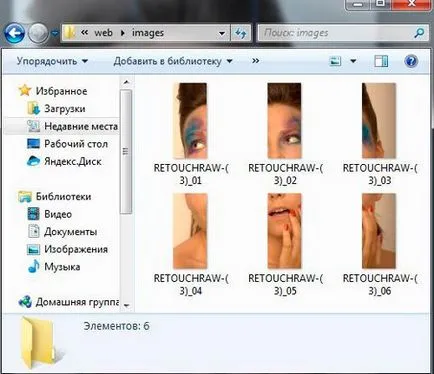Click file name 'RETOUCHRAW-(3)_06'
Screen dimensions: 434x374
tap(380, 285)
